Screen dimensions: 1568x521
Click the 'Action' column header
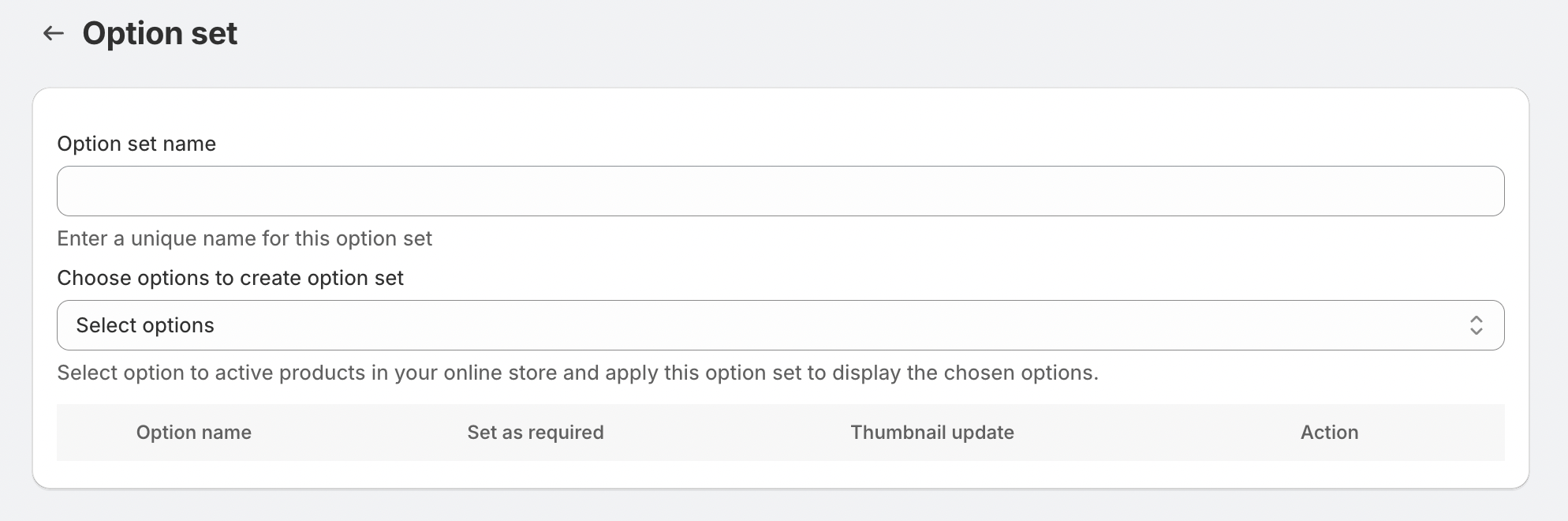(1329, 433)
